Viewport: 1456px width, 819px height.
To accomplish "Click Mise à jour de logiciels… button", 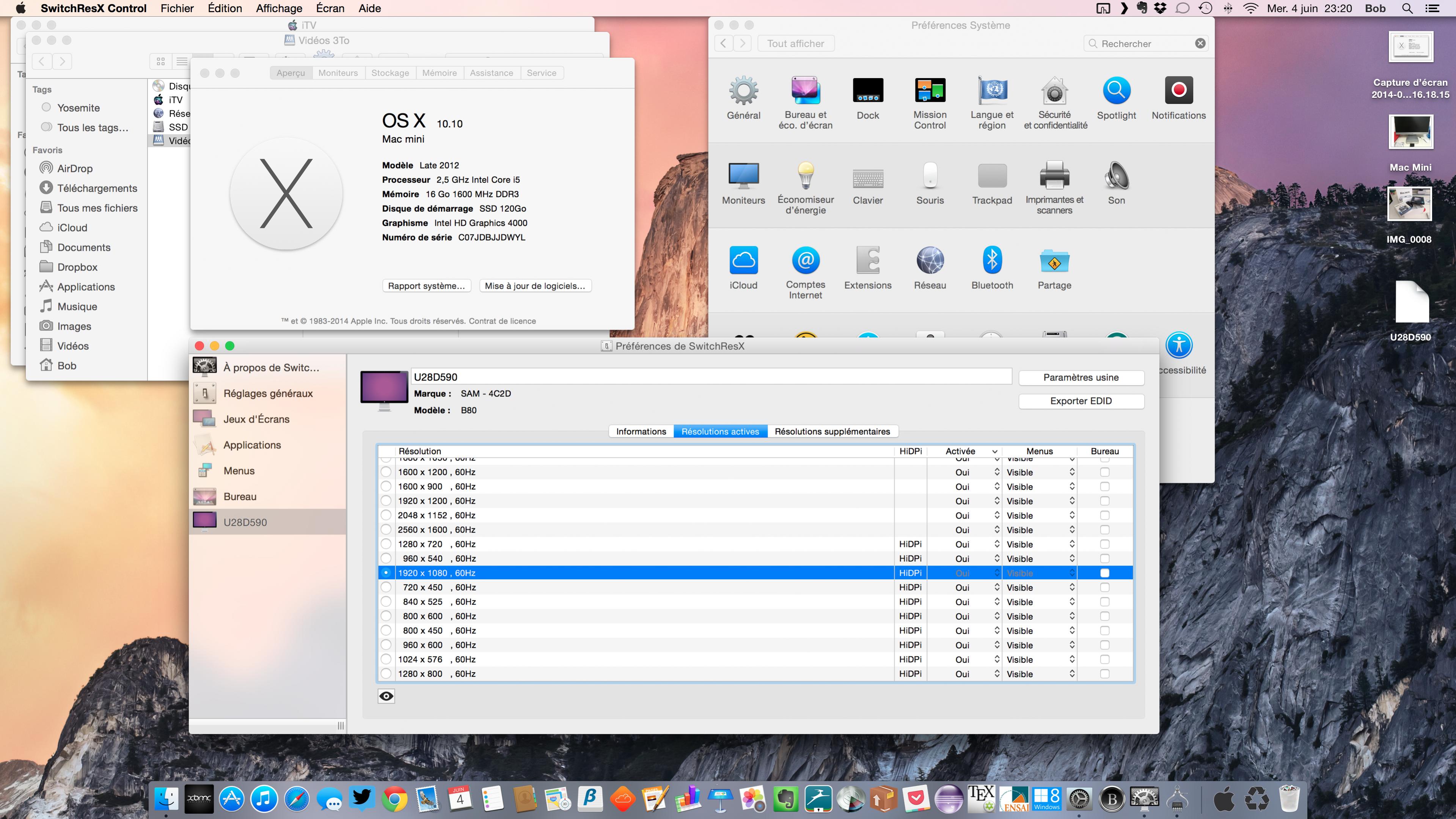I will pos(535,285).
